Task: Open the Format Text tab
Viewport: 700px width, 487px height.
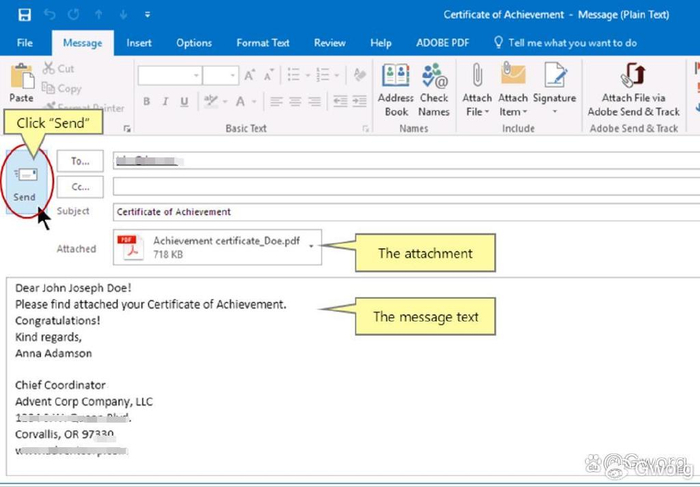Action: (263, 43)
